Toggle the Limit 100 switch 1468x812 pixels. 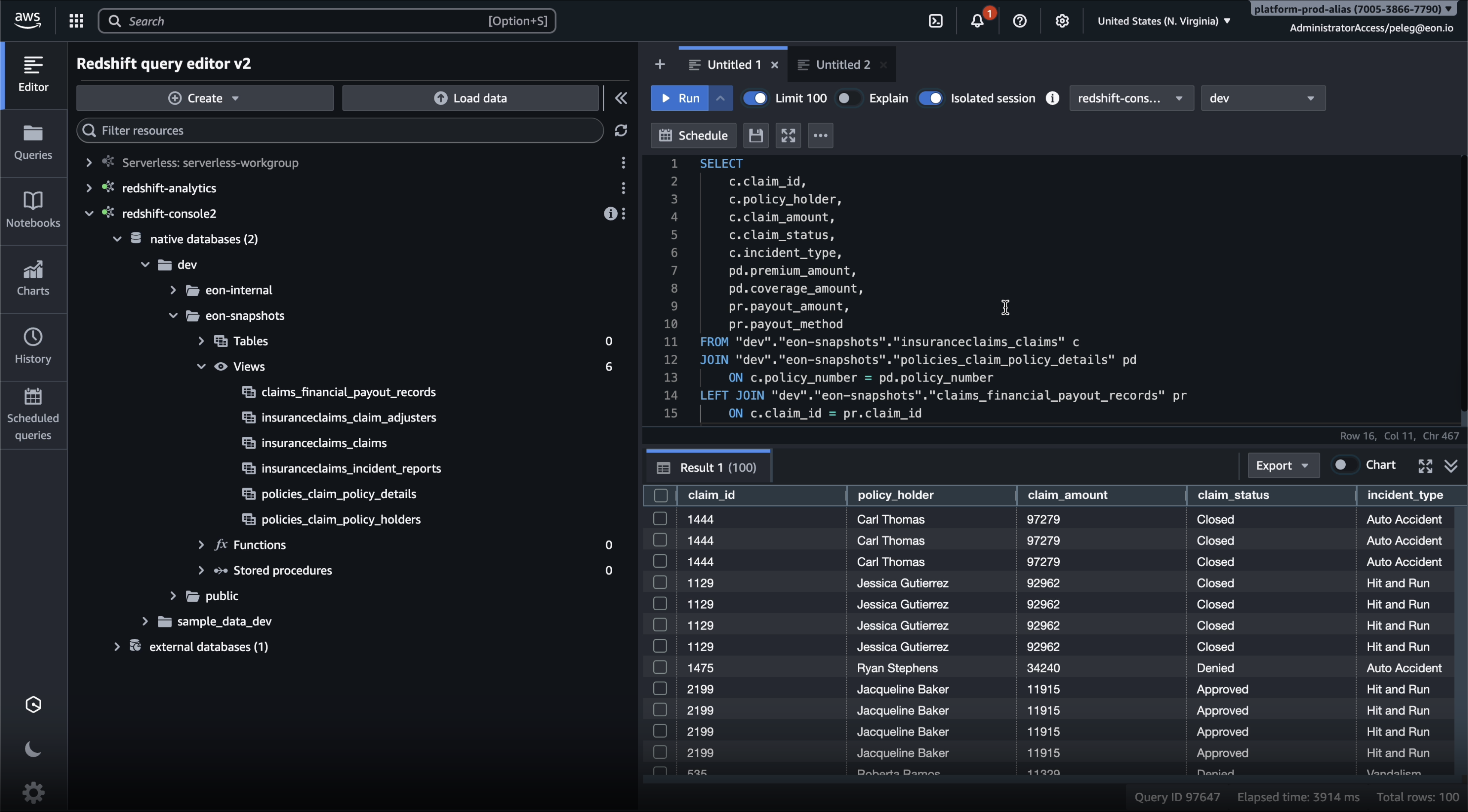coord(755,98)
